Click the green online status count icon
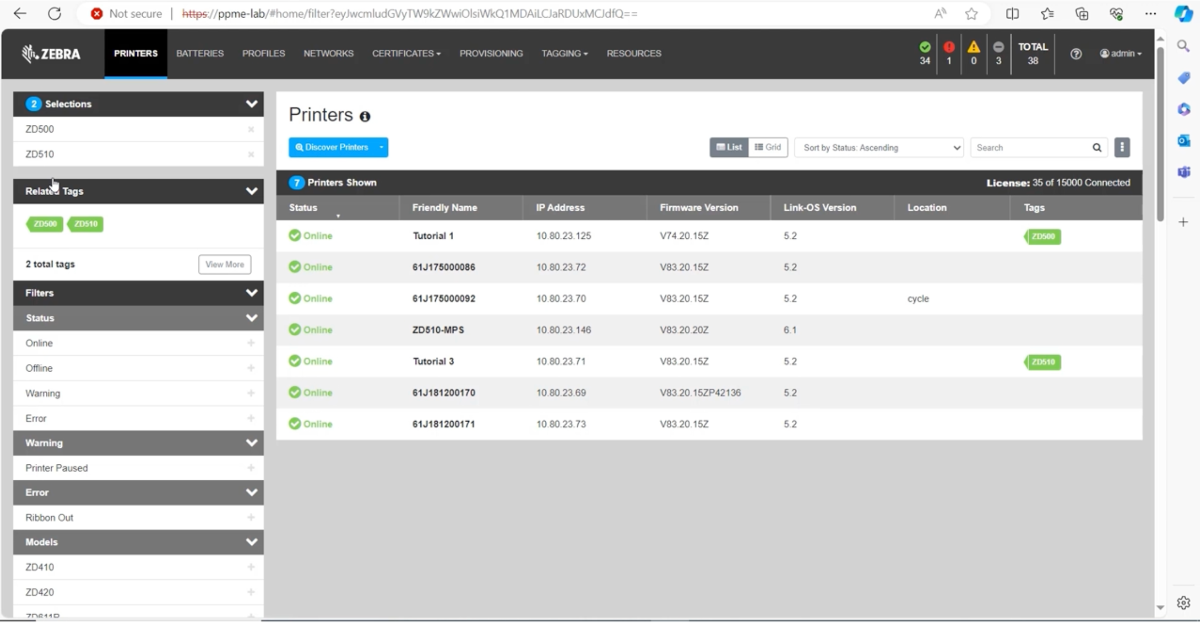Screen dimensions: 1200x635 pyautogui.click(x=925, y=47)
